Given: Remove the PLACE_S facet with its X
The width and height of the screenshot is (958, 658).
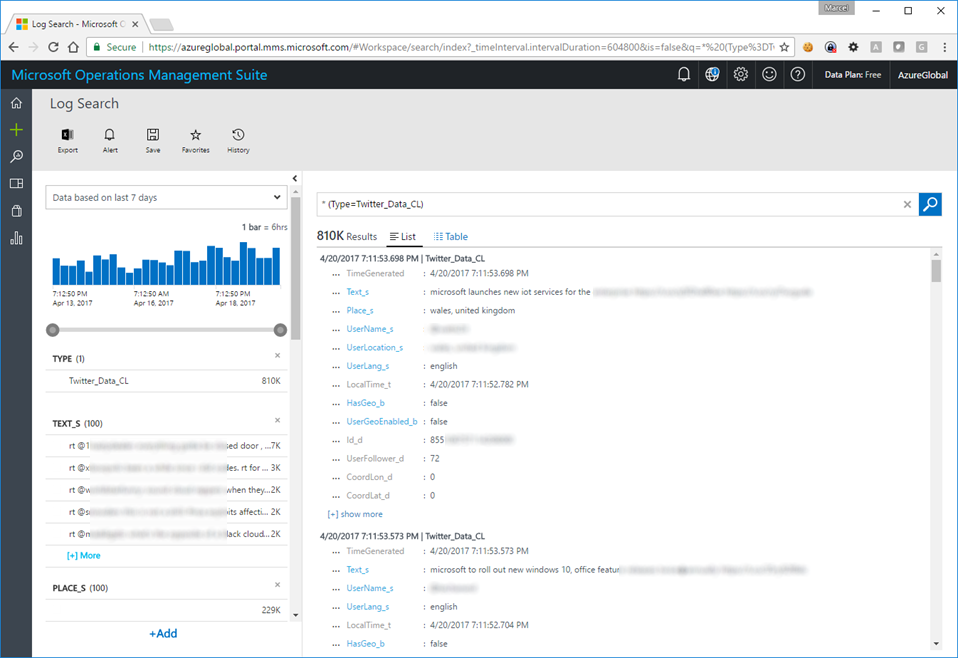Looking at the screenshot, I should click(277, 585).
